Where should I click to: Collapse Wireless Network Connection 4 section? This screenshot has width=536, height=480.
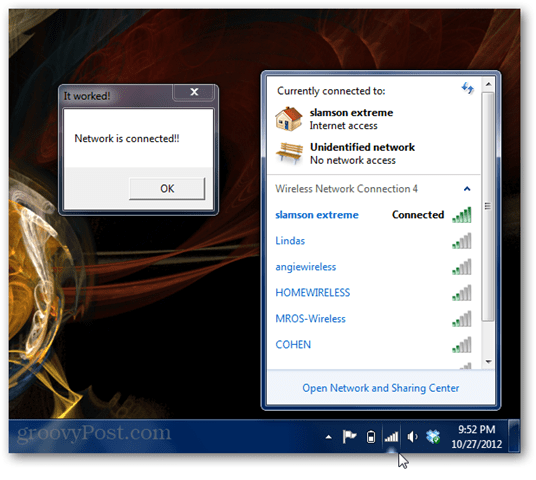tap(467, 189)
